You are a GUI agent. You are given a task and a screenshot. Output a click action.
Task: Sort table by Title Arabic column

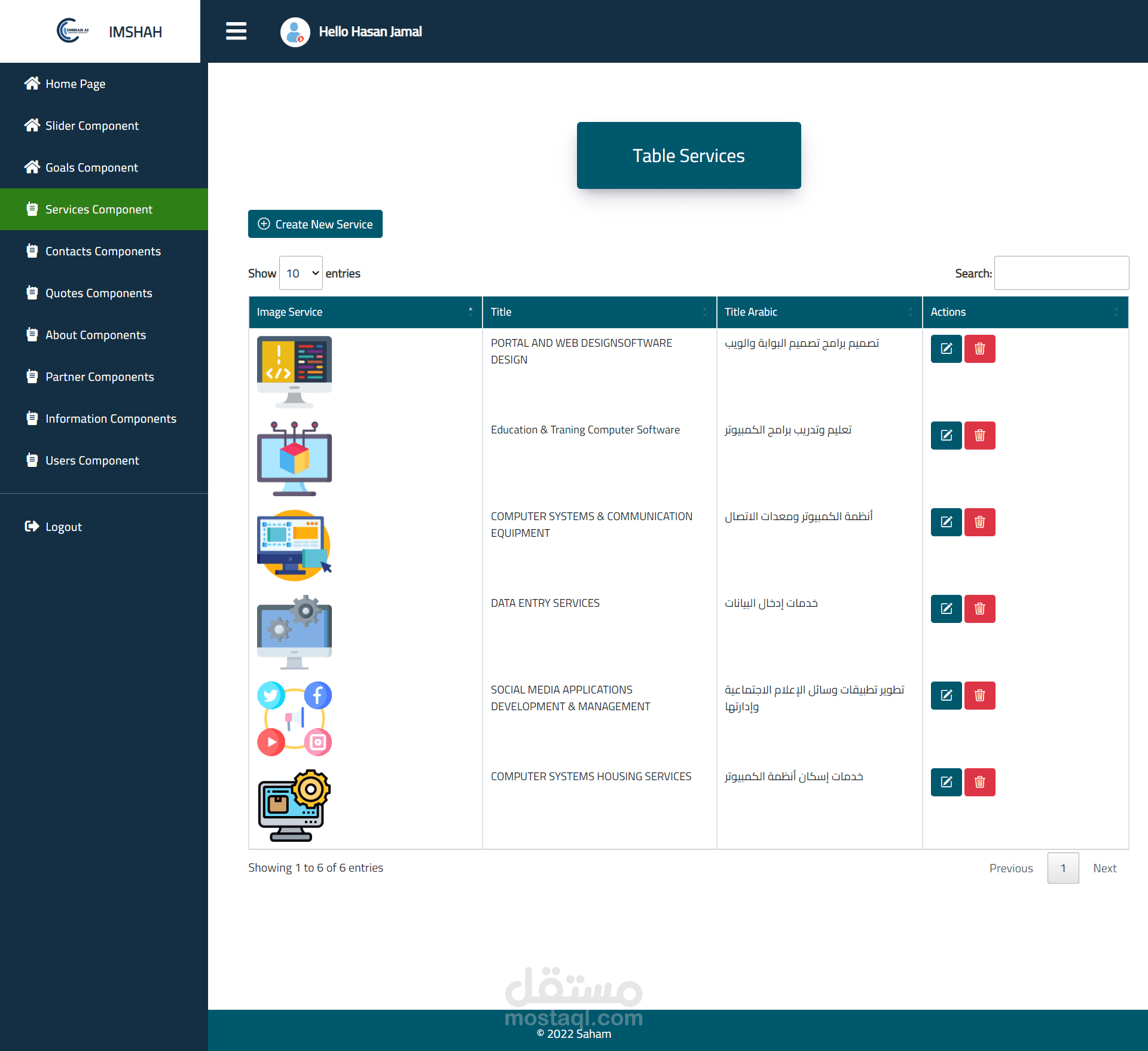coord(819,312)
